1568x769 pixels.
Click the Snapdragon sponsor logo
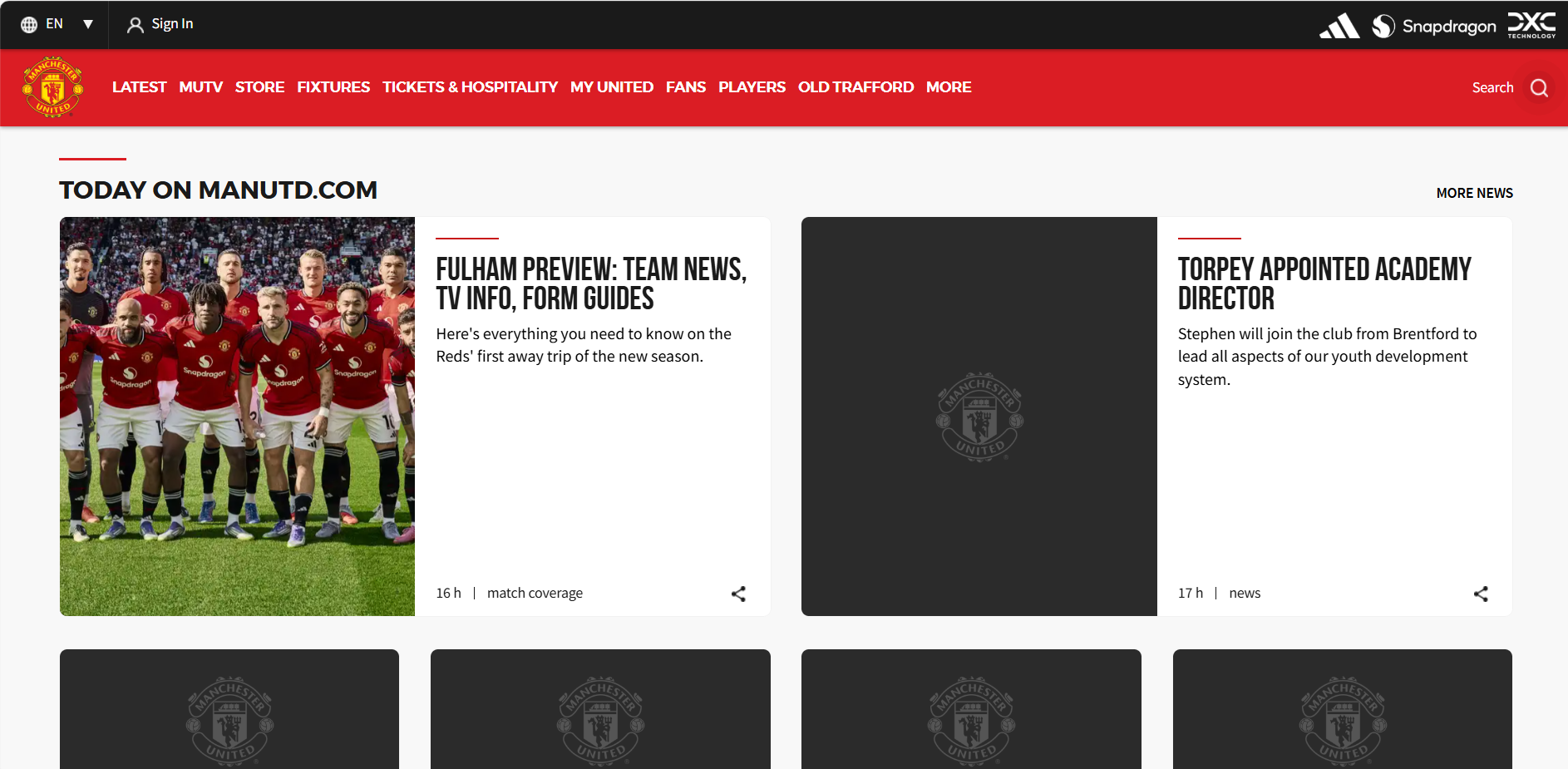point(1434,27)
